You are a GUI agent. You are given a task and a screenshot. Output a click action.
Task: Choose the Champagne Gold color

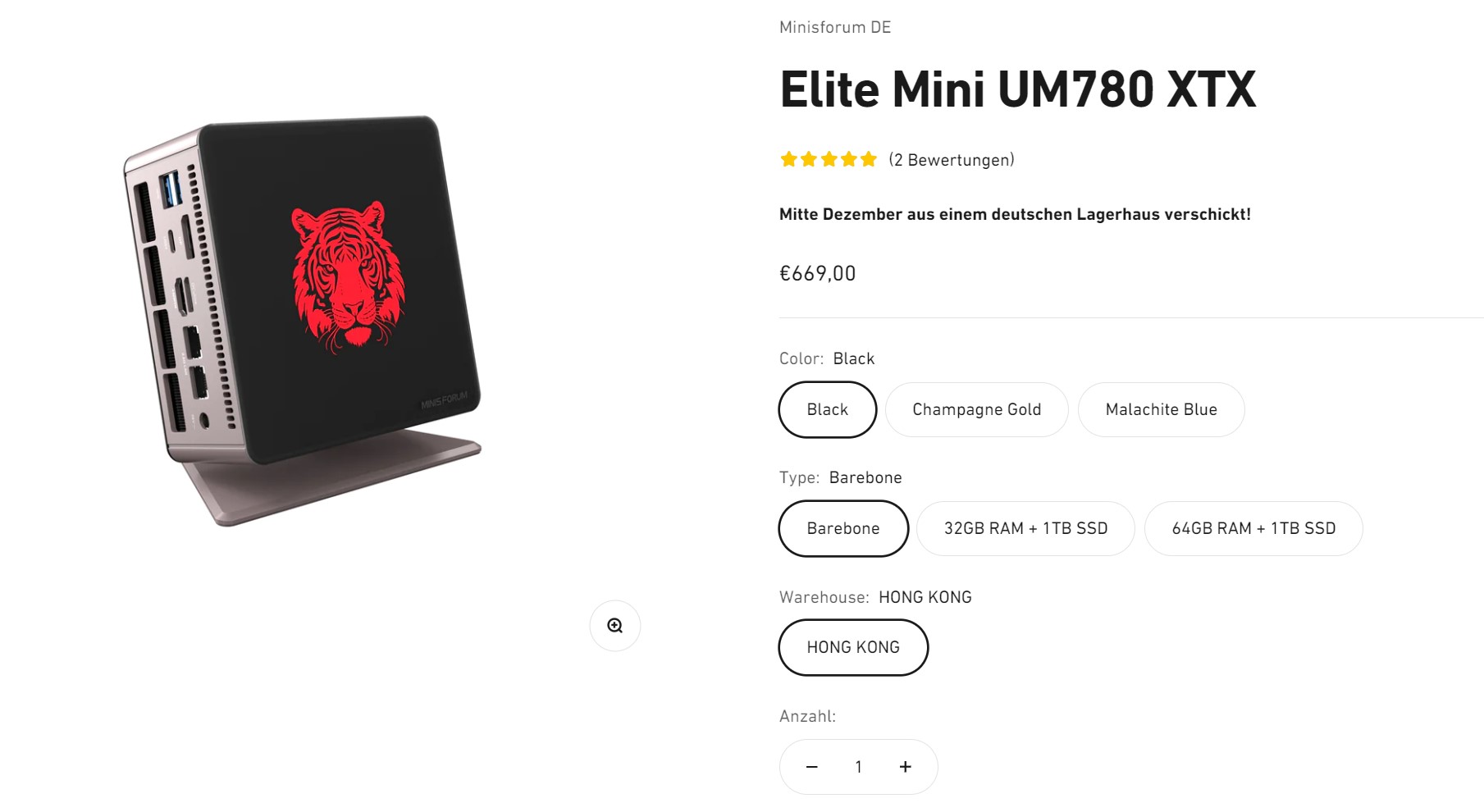tap(976, 409)
